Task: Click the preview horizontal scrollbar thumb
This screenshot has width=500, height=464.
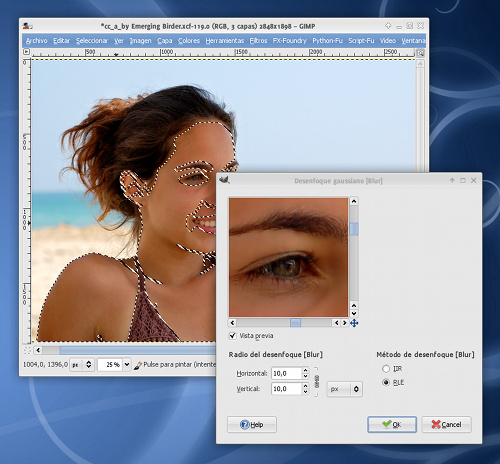Action: click(295, 323)
